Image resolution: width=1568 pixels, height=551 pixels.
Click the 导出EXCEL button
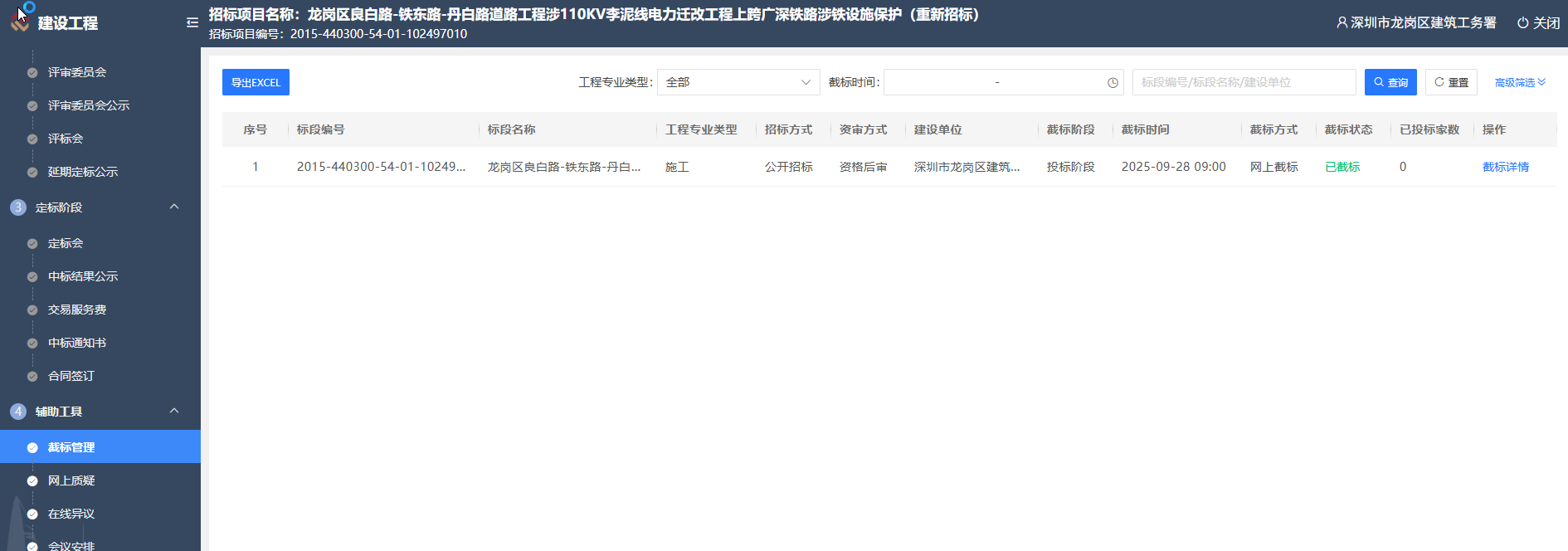coord(256,83)
